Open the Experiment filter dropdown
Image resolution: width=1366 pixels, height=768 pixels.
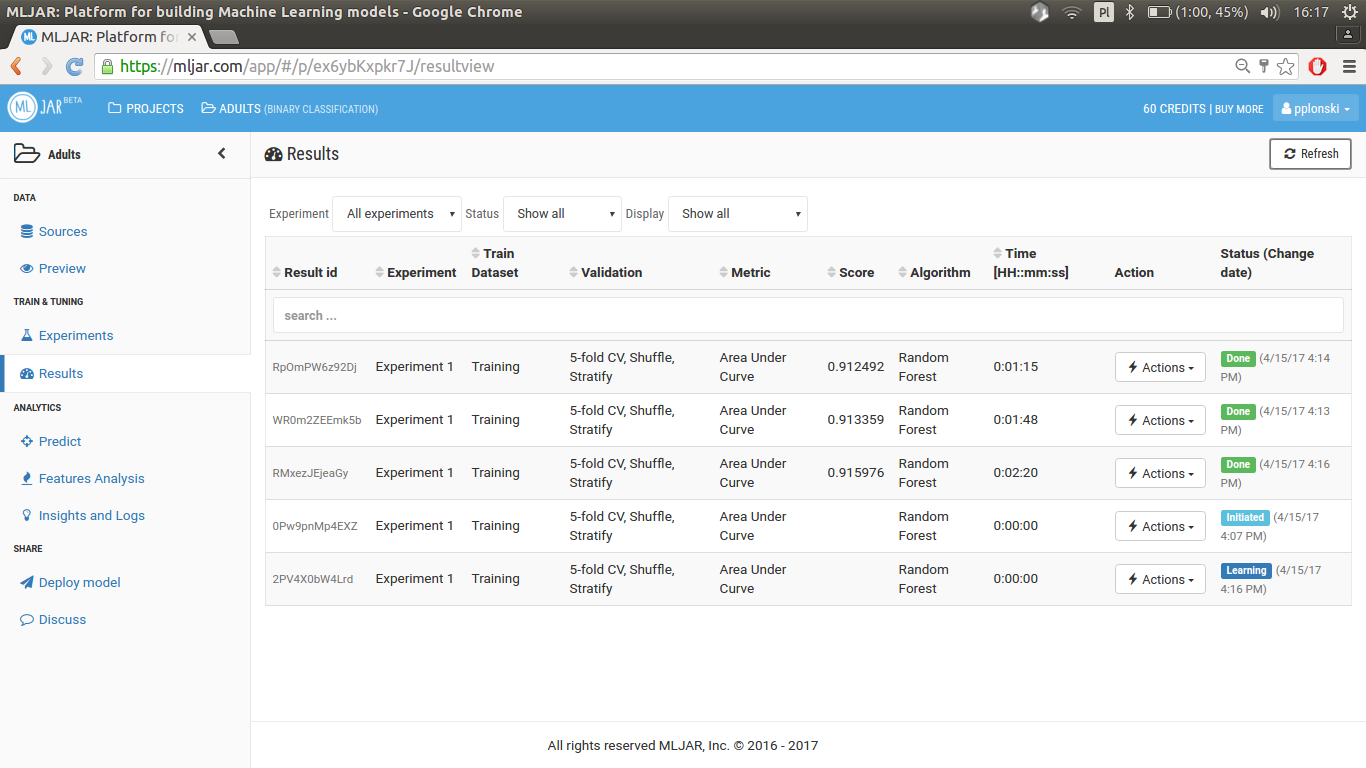[397, 214]
